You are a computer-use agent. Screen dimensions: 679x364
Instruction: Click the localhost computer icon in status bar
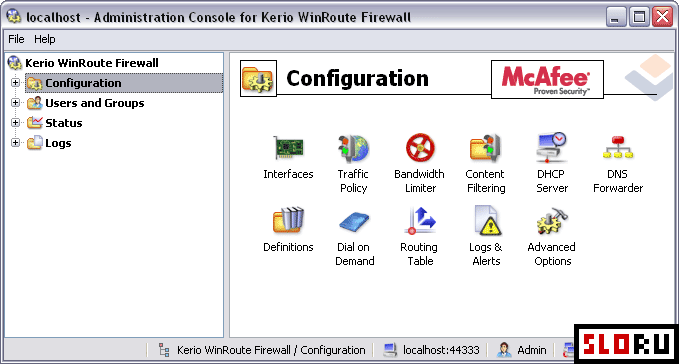point(390,350)
